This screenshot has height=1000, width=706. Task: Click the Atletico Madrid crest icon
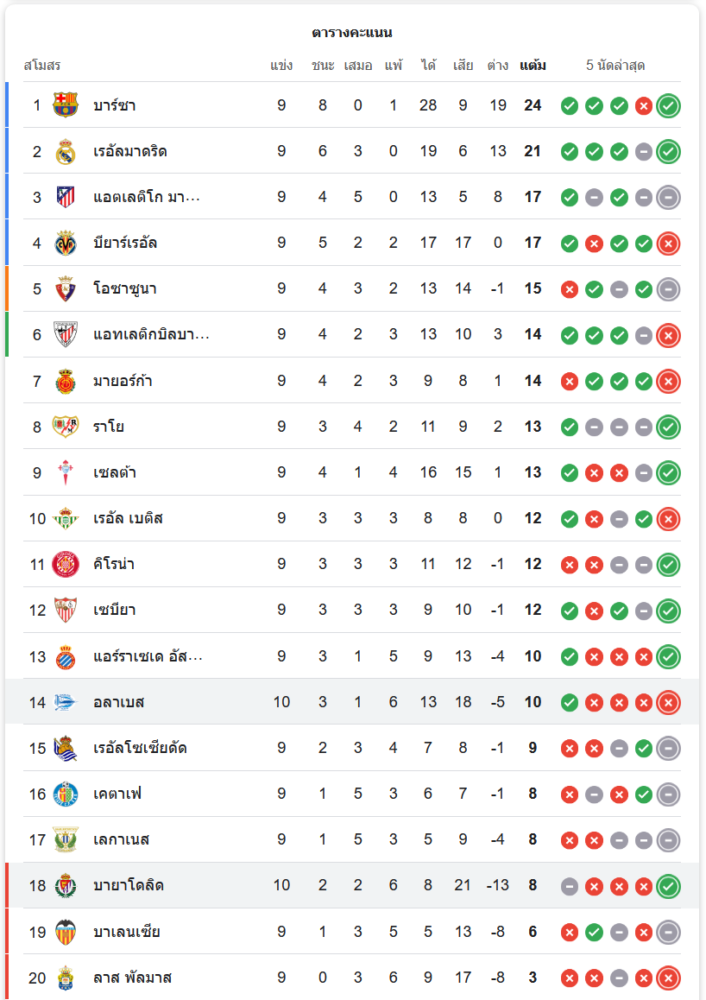66,197
